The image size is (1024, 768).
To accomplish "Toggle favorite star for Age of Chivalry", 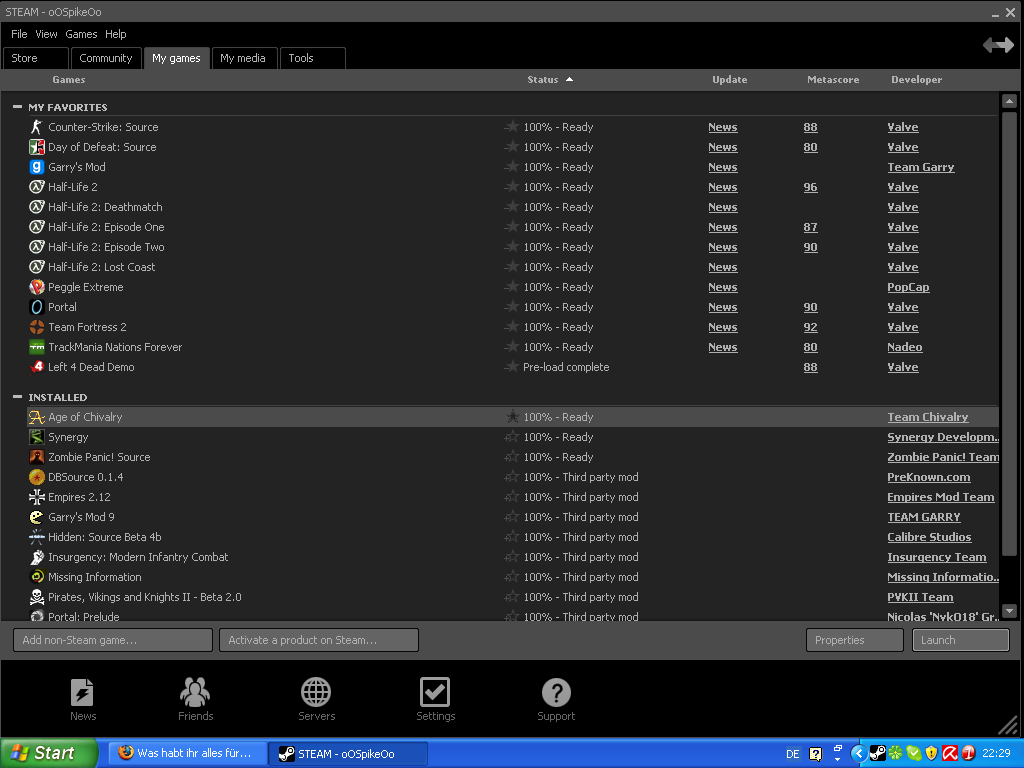I will 512,417.
